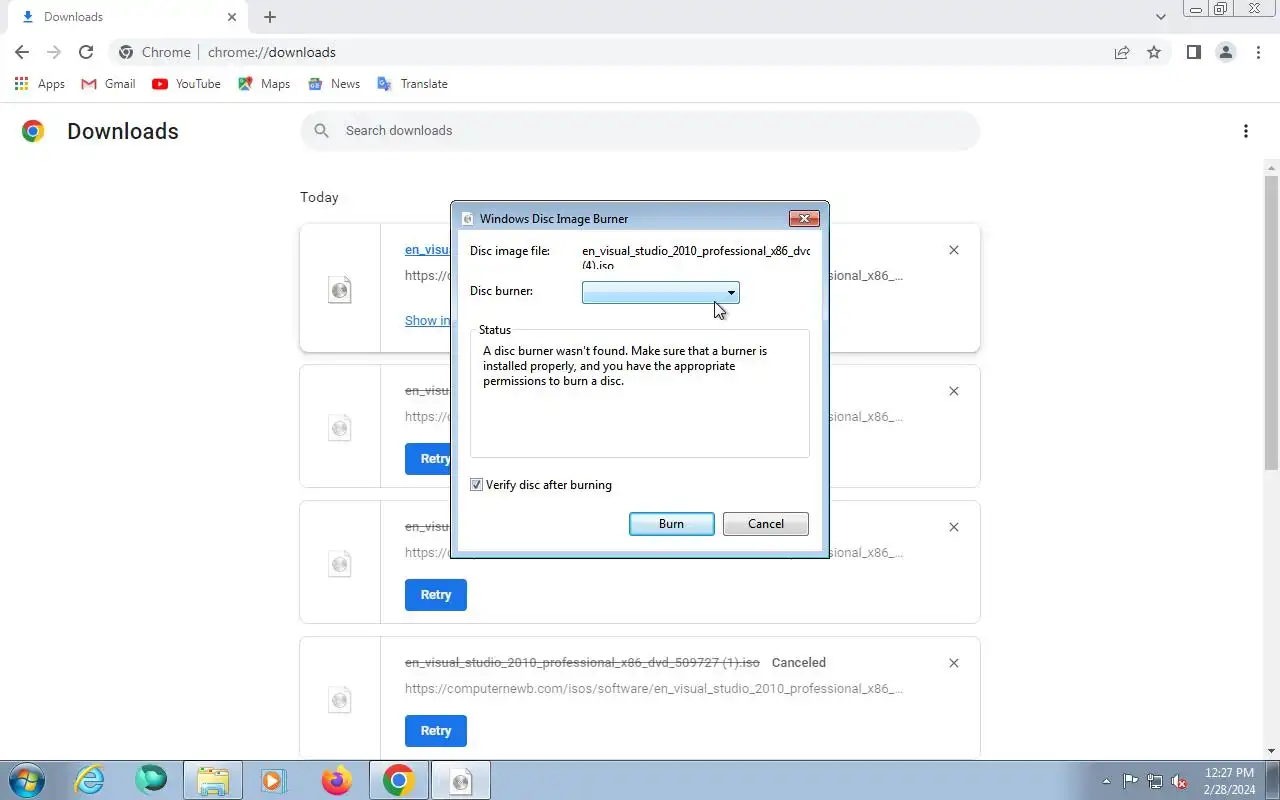
Task: Open Chrome side panel
Action: (x=1193, y=52)
